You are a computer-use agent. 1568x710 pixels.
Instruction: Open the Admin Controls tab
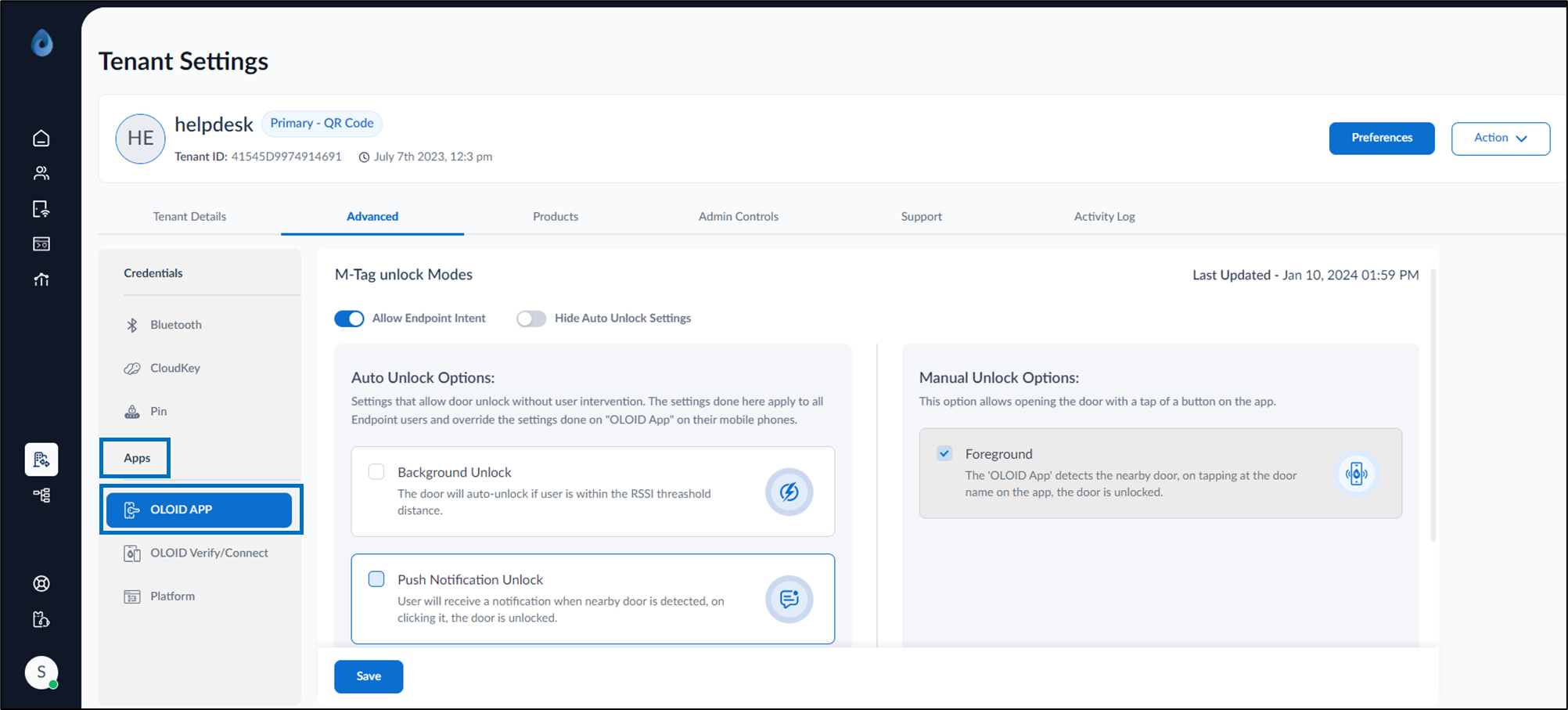pyautogui.click(x=739, y=217)
